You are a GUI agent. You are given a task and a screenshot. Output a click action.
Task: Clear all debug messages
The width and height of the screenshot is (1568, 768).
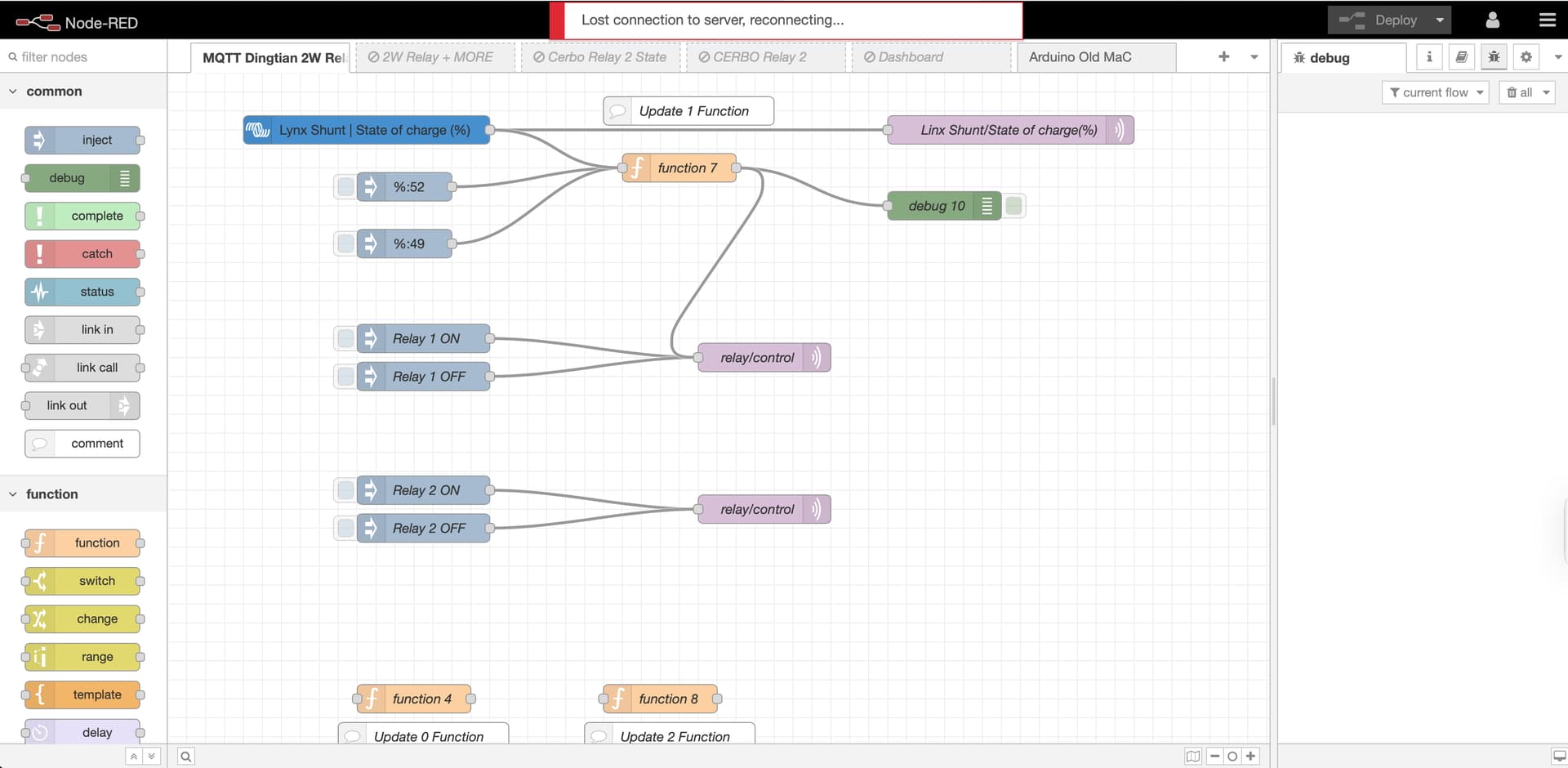coord(1520,92)
